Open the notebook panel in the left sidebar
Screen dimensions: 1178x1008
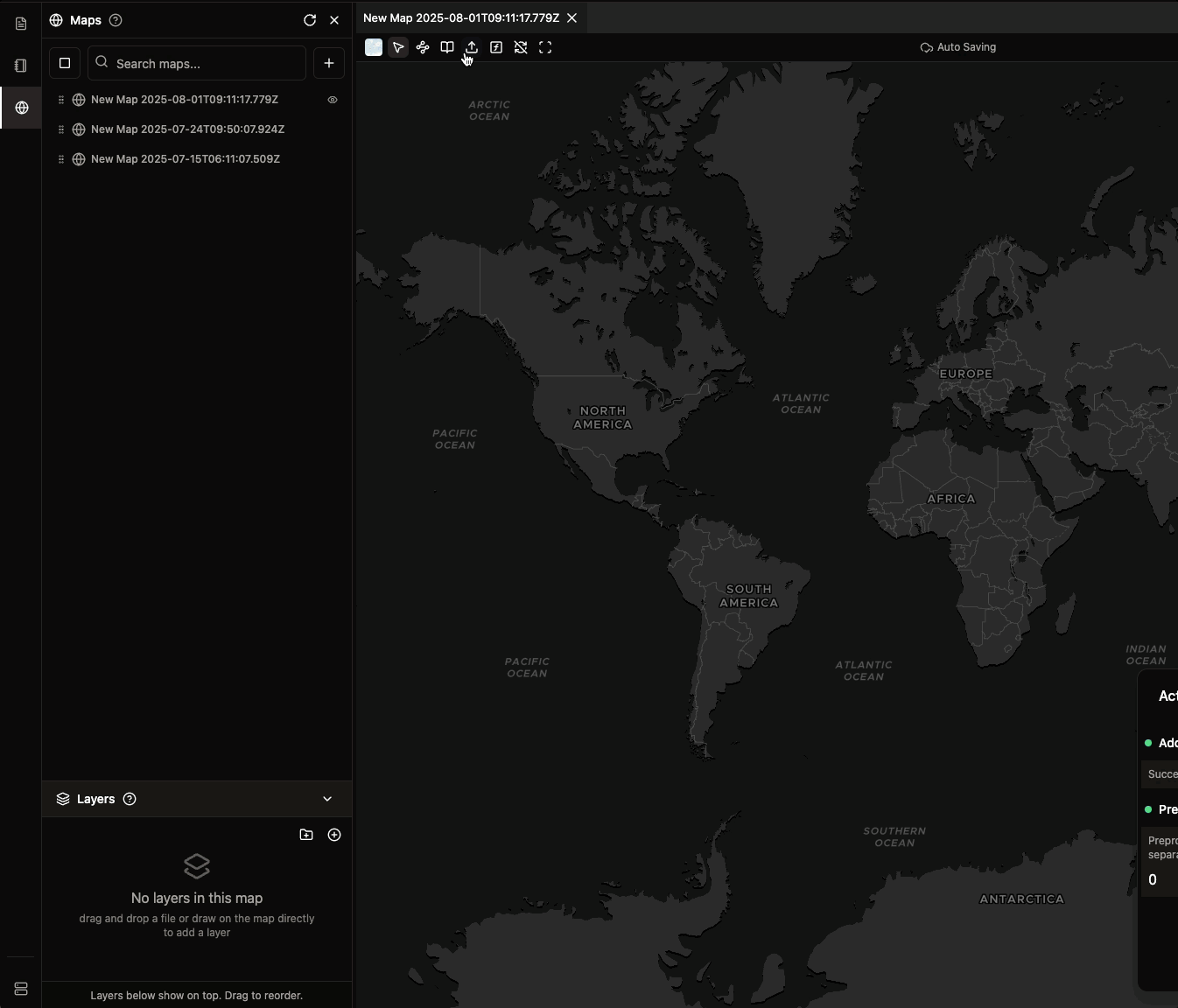(x=19, y=66)
